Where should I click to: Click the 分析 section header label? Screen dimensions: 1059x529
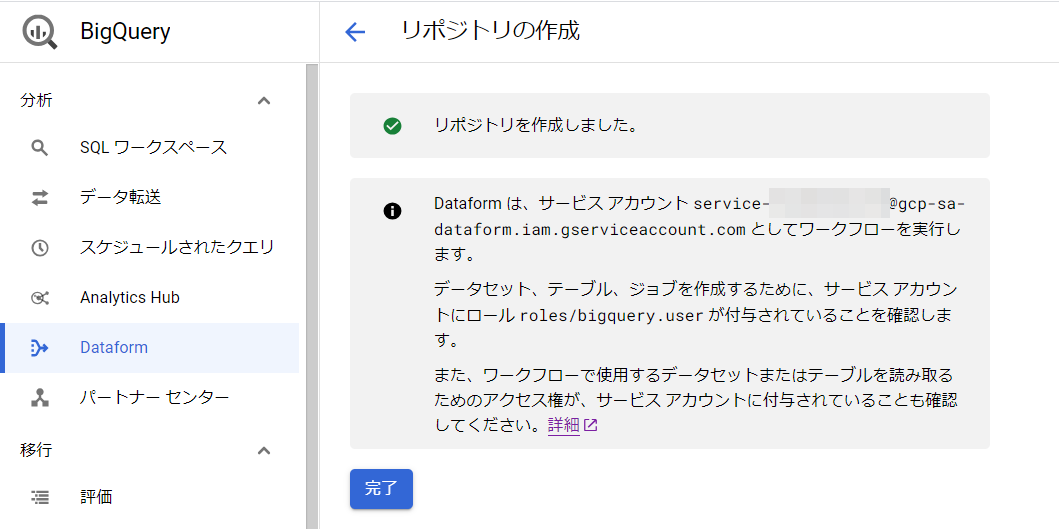(x=36, y=101)
